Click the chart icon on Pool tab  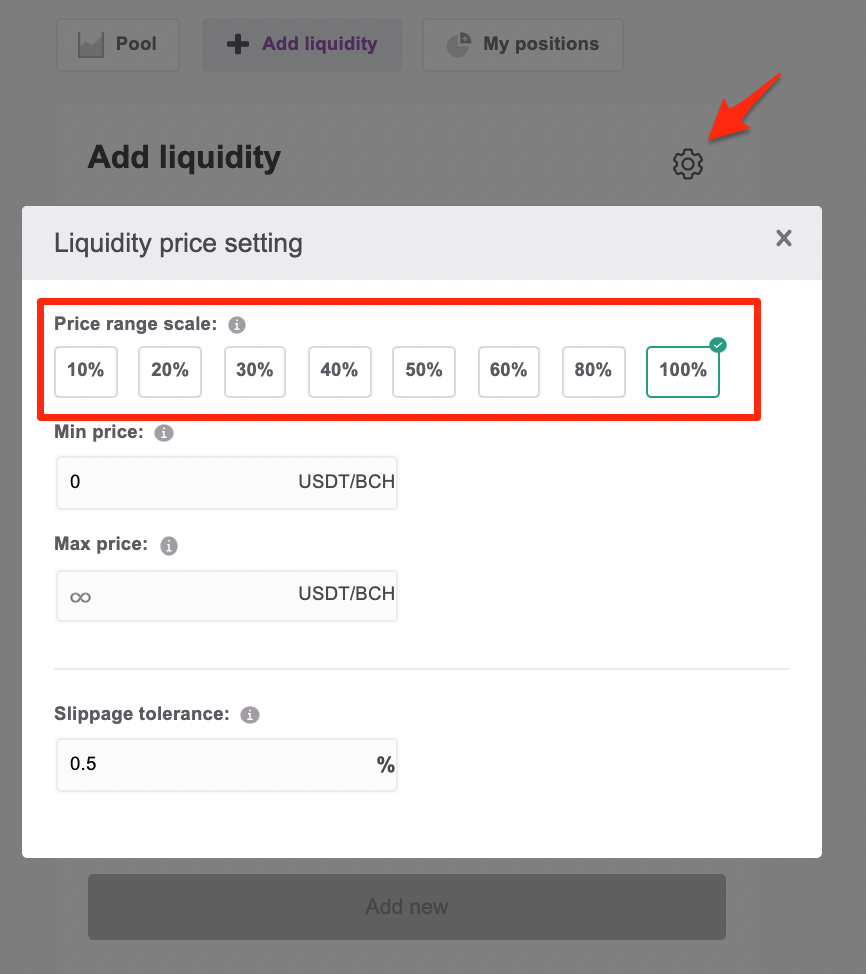click(91, 45)
